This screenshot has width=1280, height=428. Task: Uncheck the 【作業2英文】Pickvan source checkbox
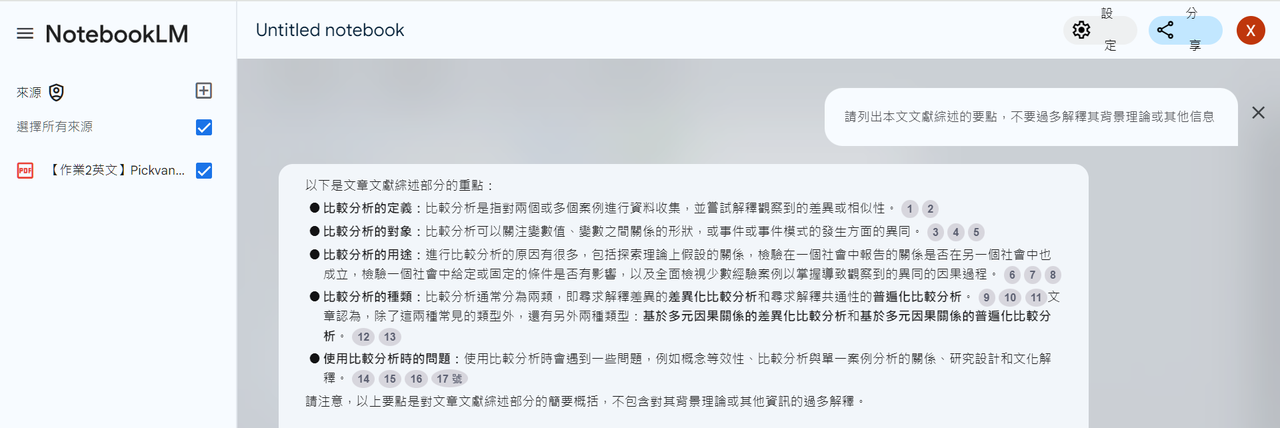tap(204, 171)
